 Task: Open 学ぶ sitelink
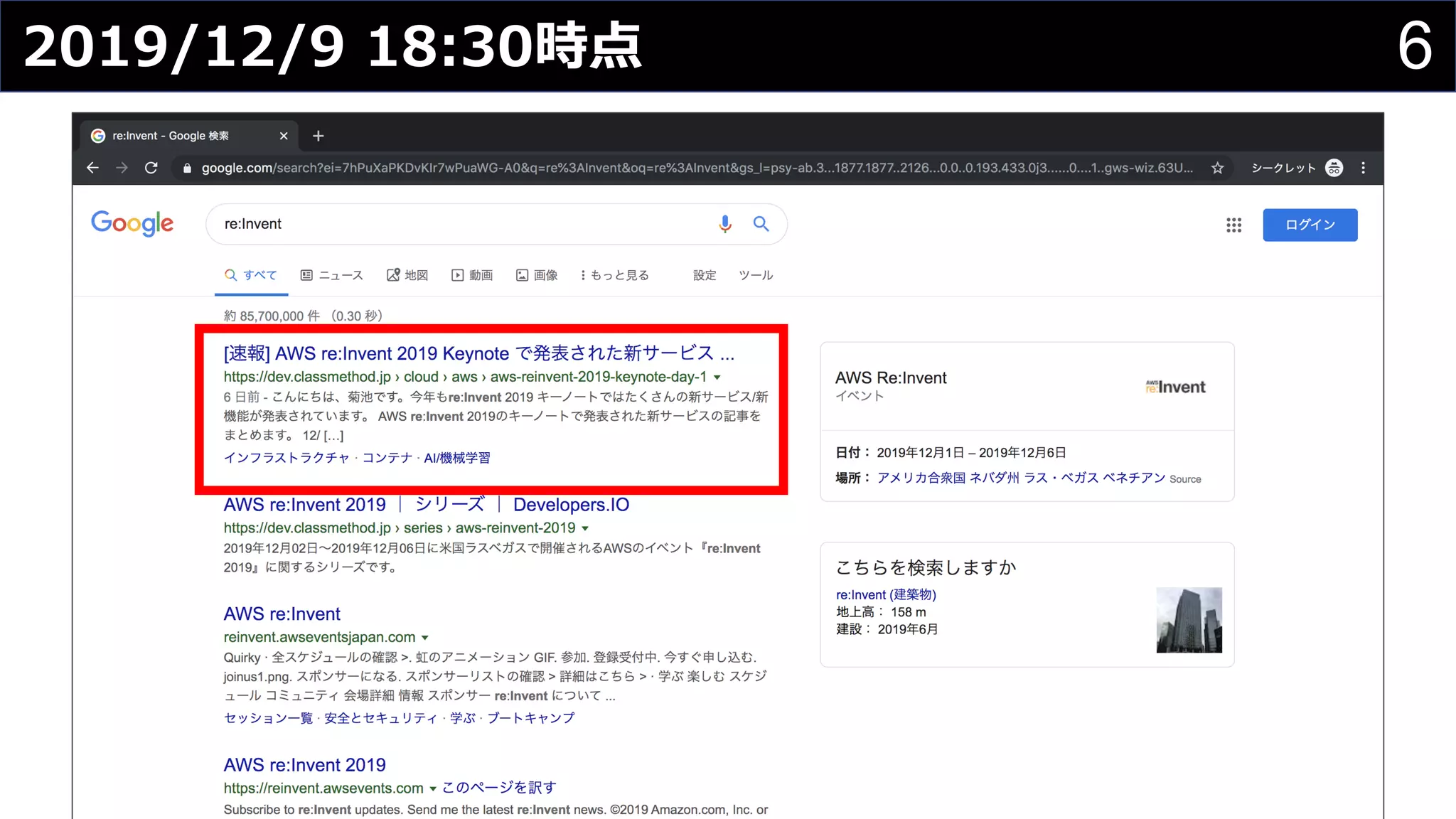pos(462,718)
